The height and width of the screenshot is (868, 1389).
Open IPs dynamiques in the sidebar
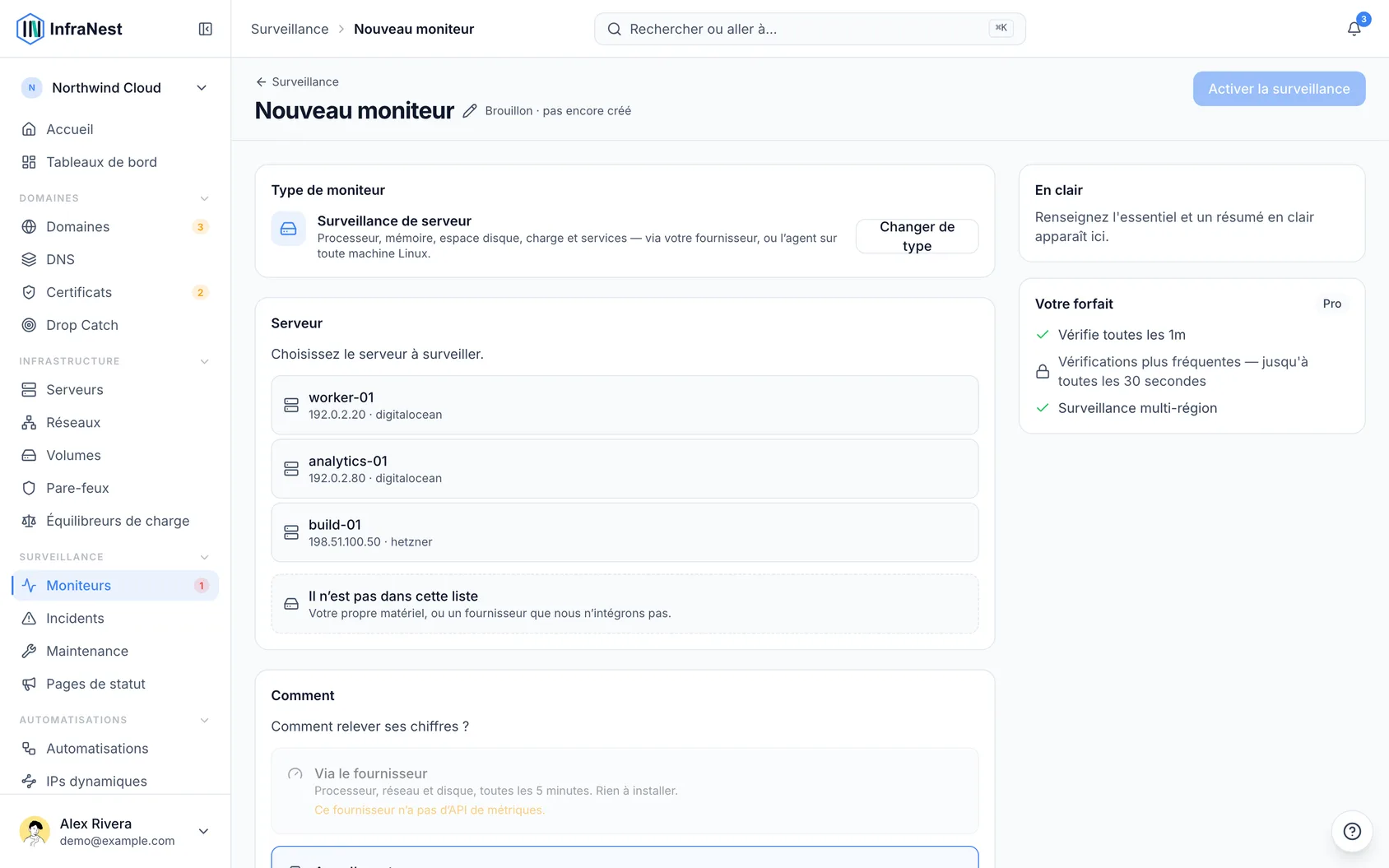(x=115, y=781)
